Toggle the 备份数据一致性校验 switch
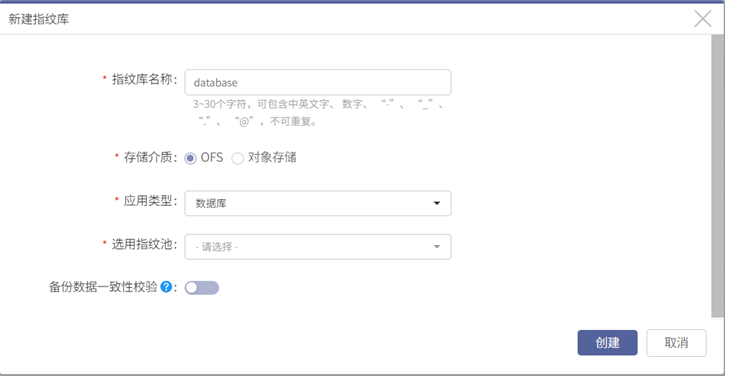Screen dimensions: 729x379 tap(202, 288)
